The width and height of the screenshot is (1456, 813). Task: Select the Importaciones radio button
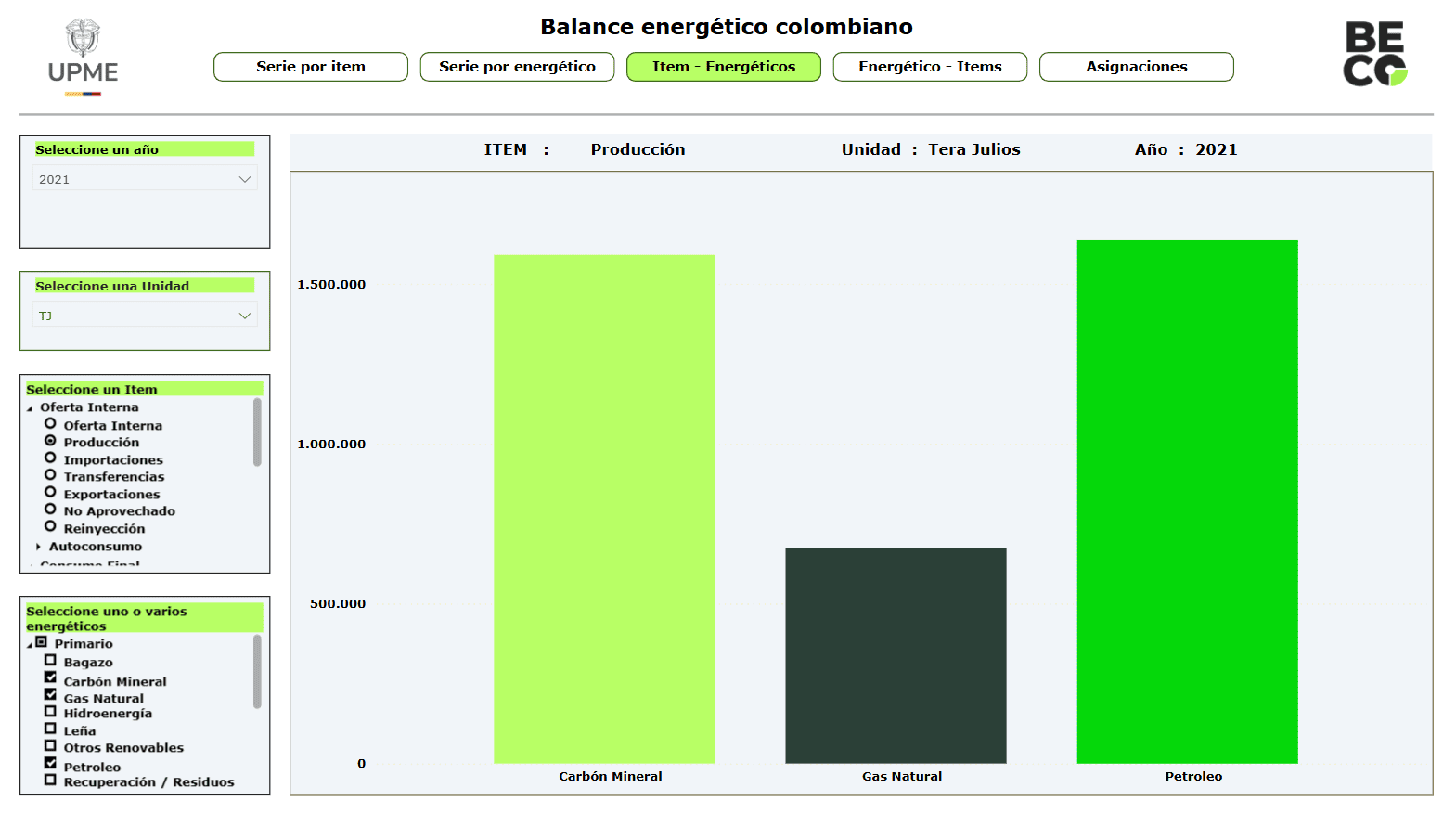tap(50, 458)
